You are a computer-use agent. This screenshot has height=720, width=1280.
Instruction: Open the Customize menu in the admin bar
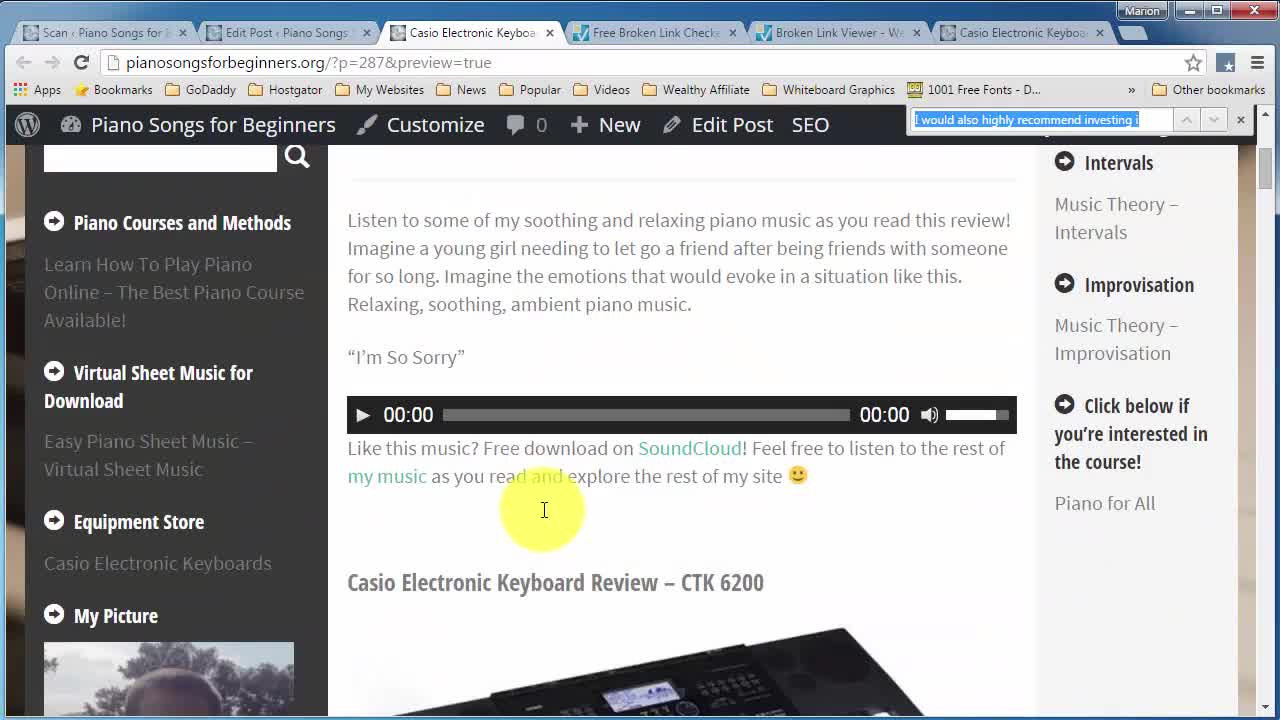(x=421, y=125)
